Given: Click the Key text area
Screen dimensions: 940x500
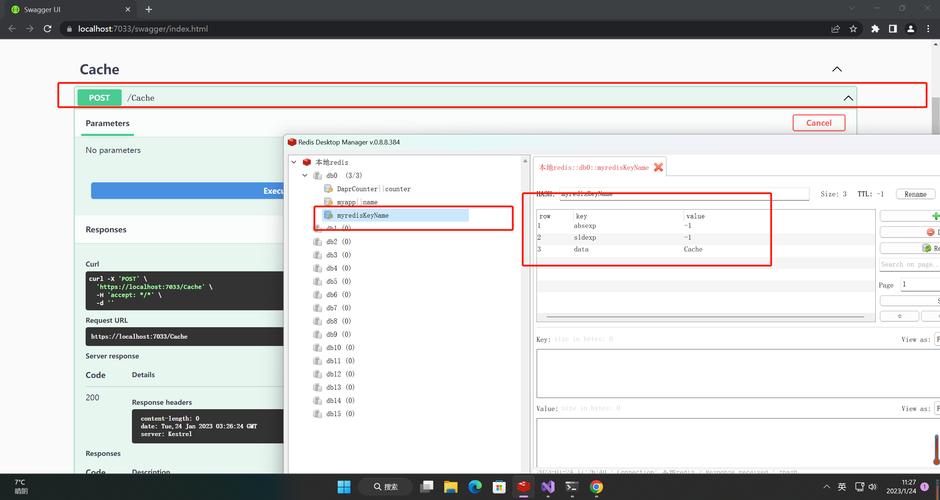Looking at the screenshot, I should tap(738, 374).
